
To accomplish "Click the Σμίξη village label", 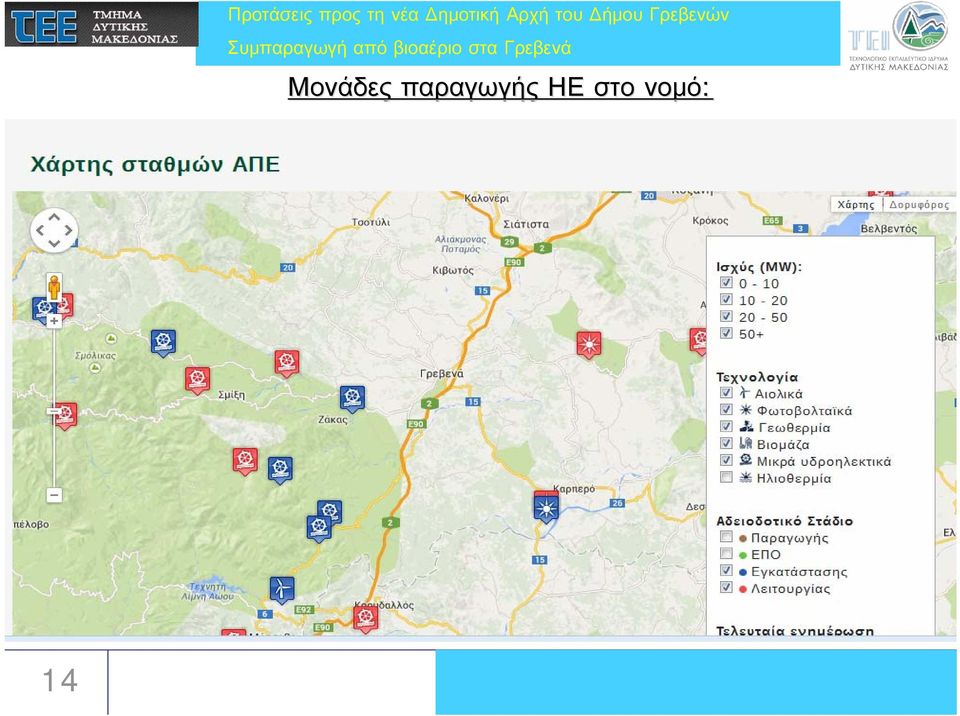I will pos(231,395).
